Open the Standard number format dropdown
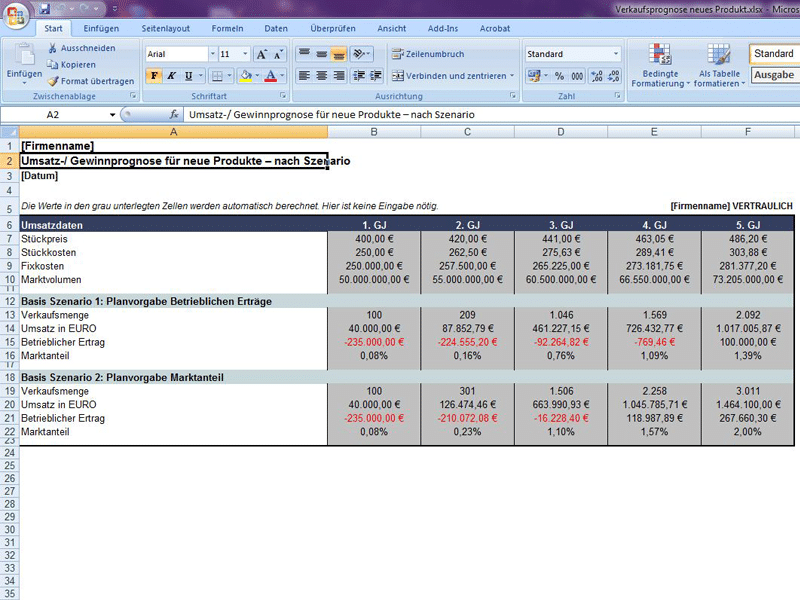Viewport: 800px width, 600px height. click(x=616, y=54)
